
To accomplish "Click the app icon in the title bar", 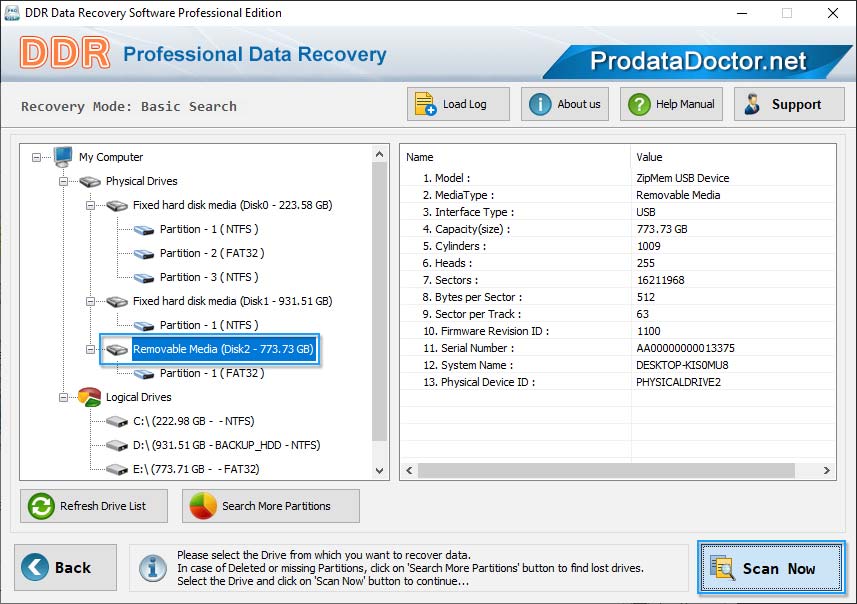I will click(x=11, y=13).
